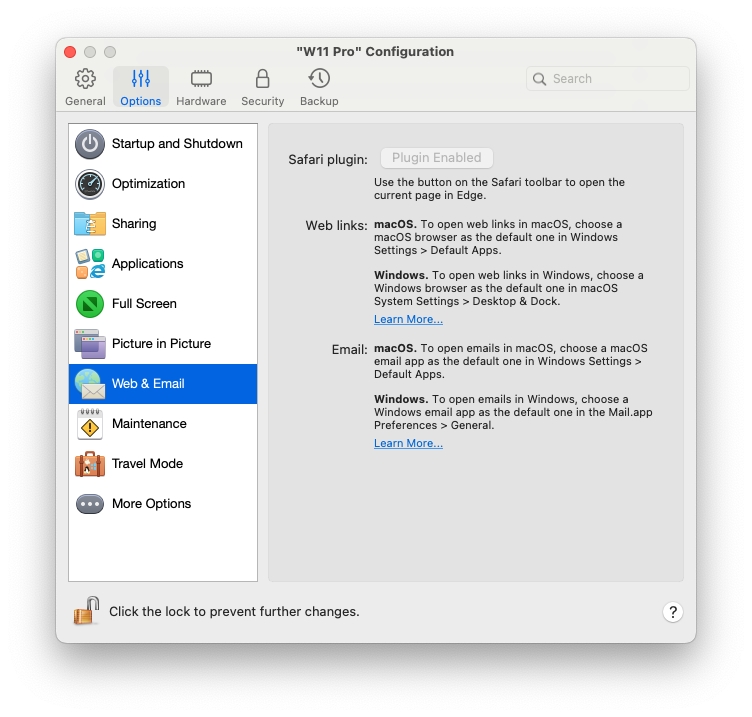
Task: Open Learn More link under Web links
Action: [408, 320]
